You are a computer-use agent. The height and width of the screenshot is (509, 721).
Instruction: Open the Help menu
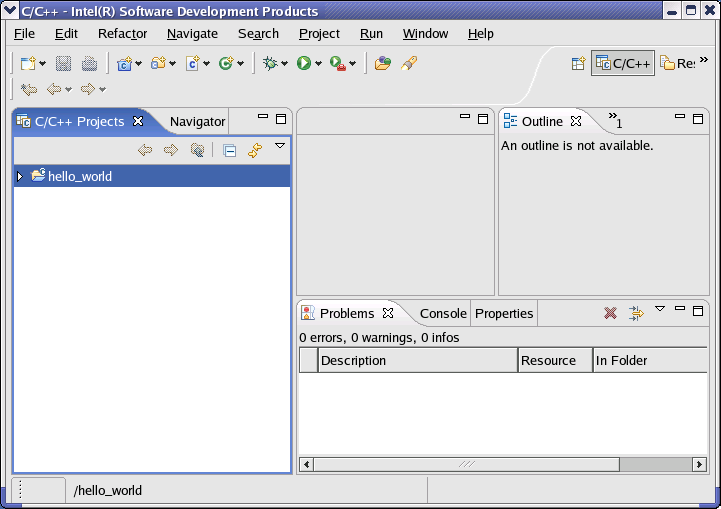tap(481, 34)
